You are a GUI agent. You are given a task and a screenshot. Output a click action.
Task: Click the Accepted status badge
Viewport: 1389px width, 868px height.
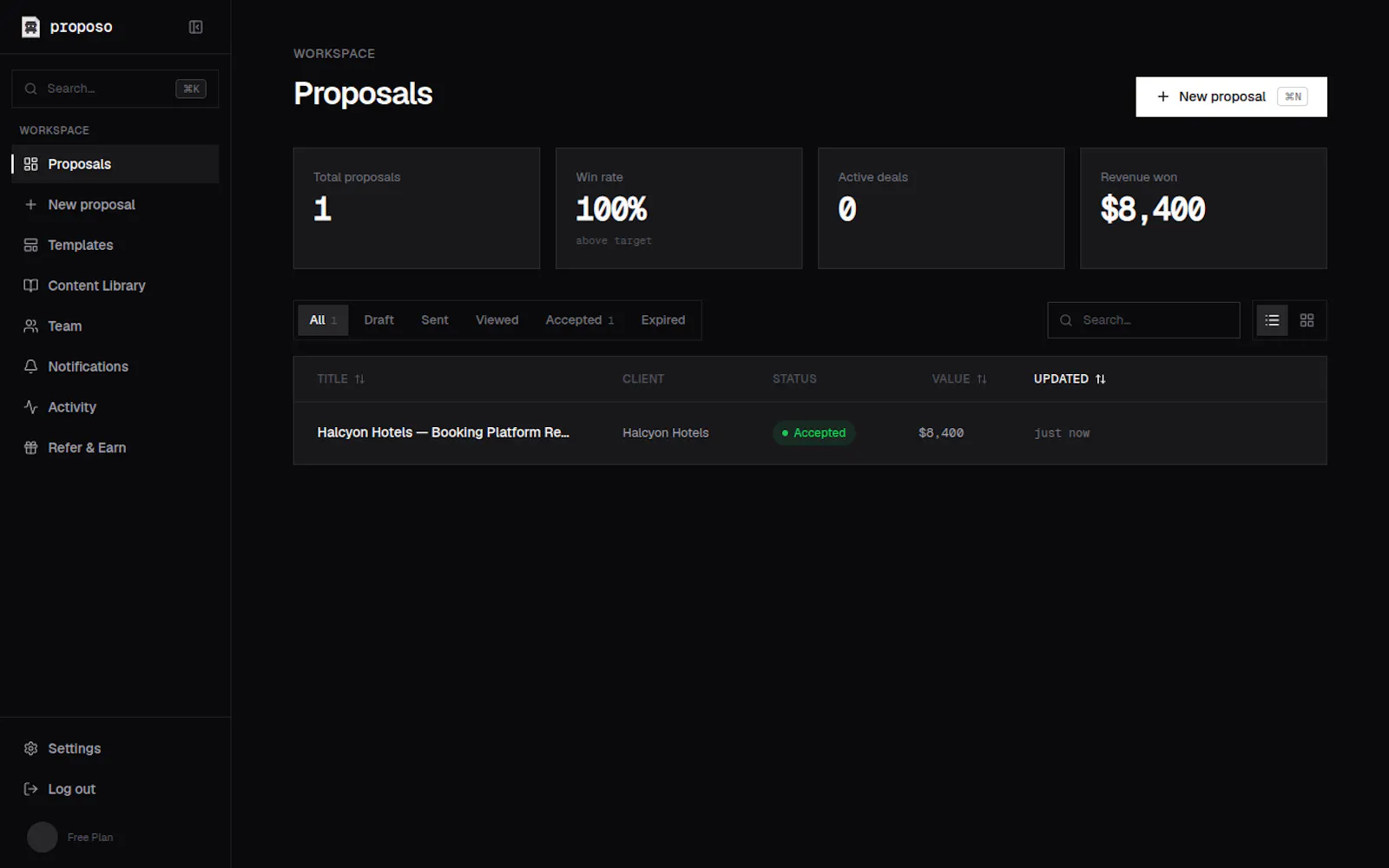point(813,433)
